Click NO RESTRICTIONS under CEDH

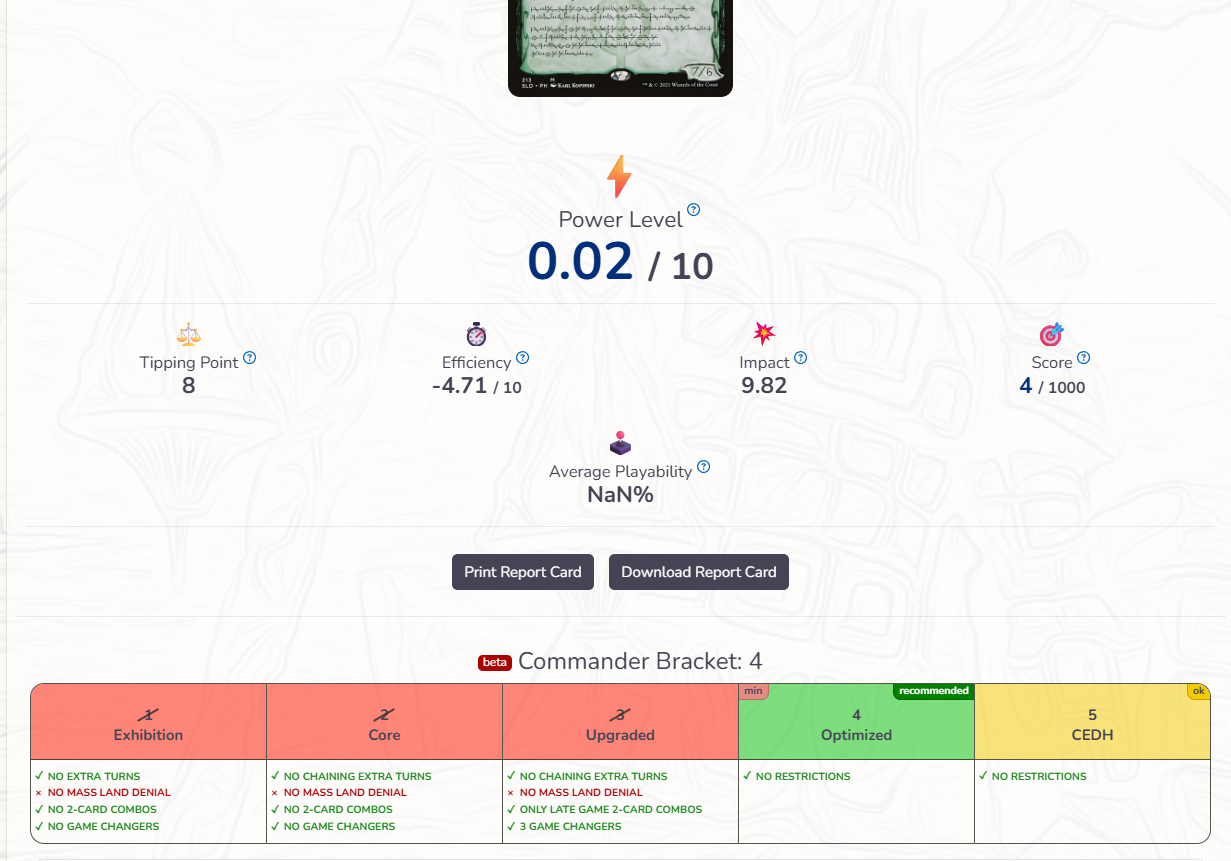tap(1039, 776)
